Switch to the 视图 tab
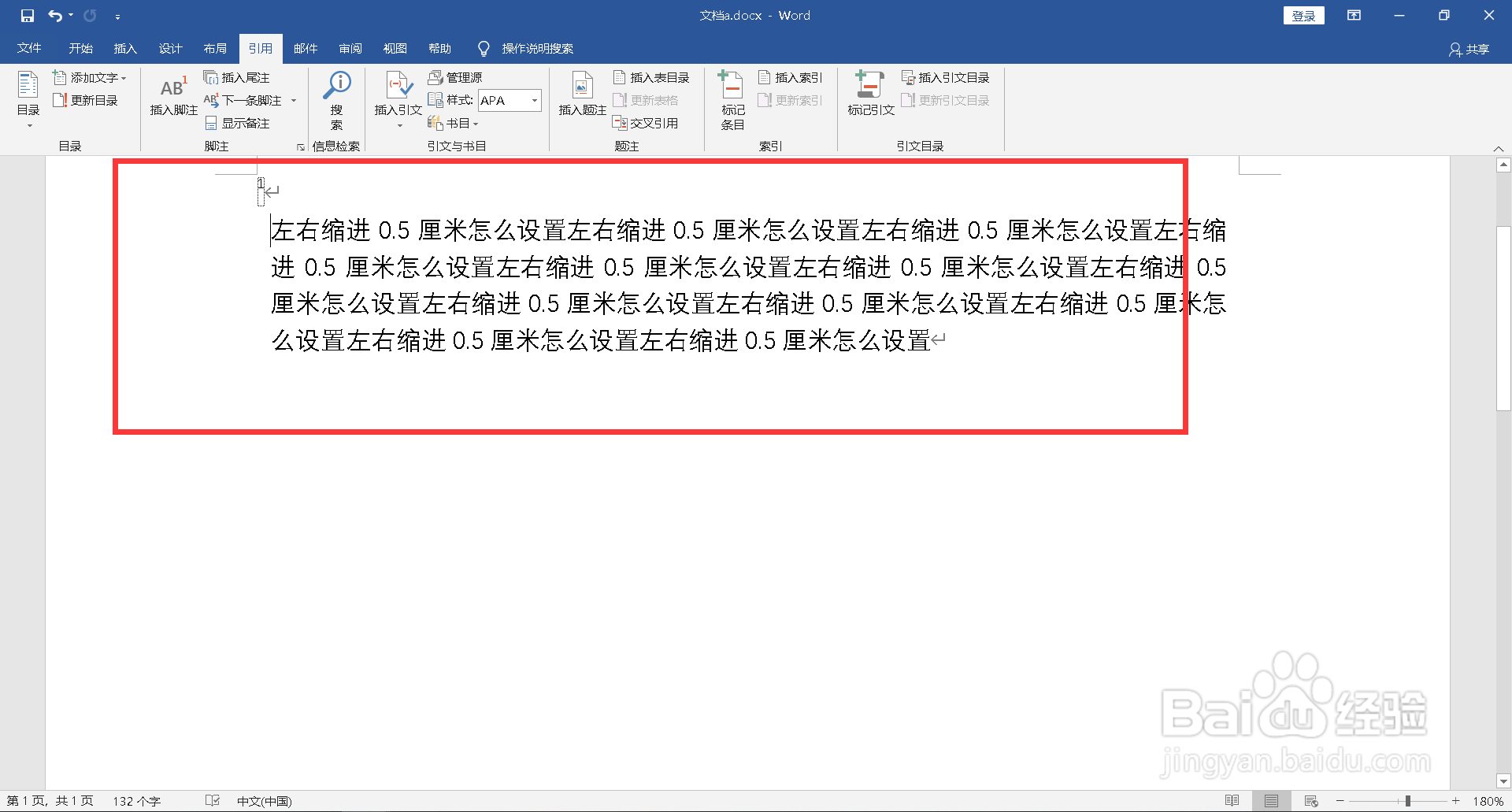The height and width of the screenshot is (812, 1512). coord(395,49)
